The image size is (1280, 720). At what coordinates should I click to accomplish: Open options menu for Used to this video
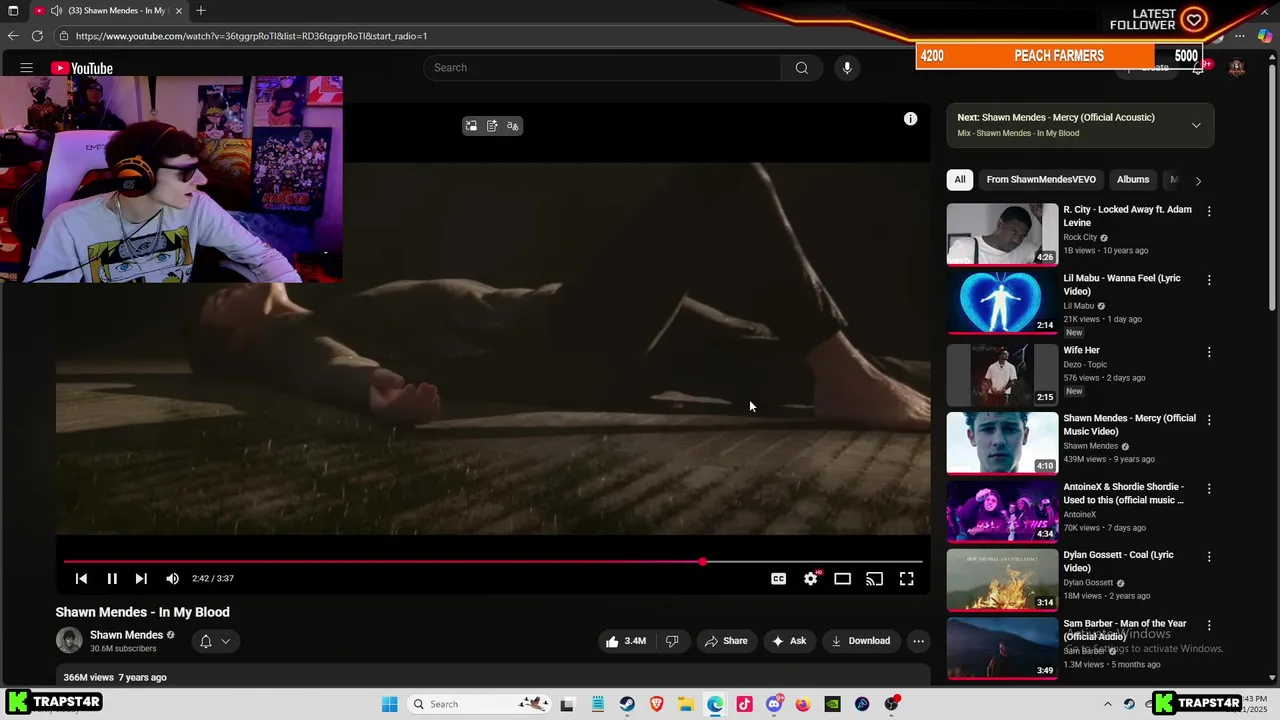point(1209,489)
